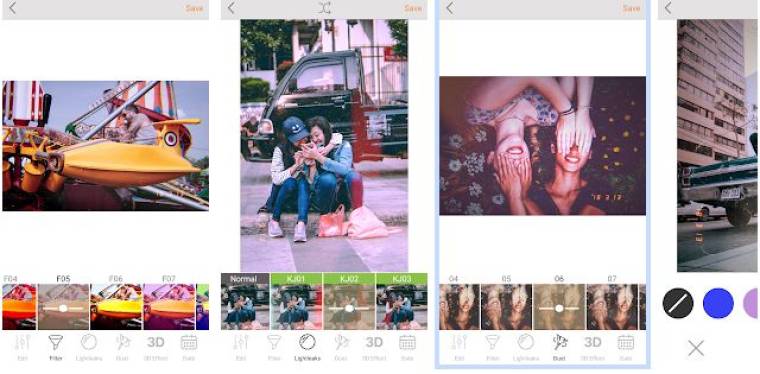Open Dust tool from Filter screen
This screenshot has width=760, height=374.
(x=122, y=348)
